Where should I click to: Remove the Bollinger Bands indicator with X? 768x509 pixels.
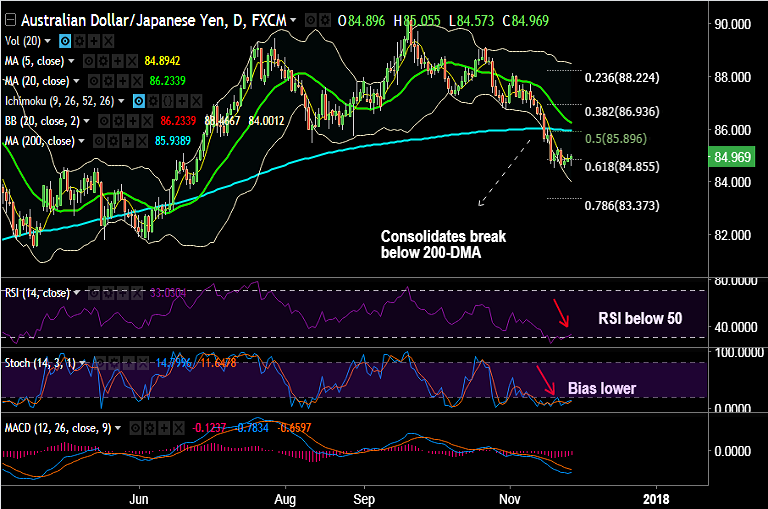pyautogui.click(x=146, y=121)
